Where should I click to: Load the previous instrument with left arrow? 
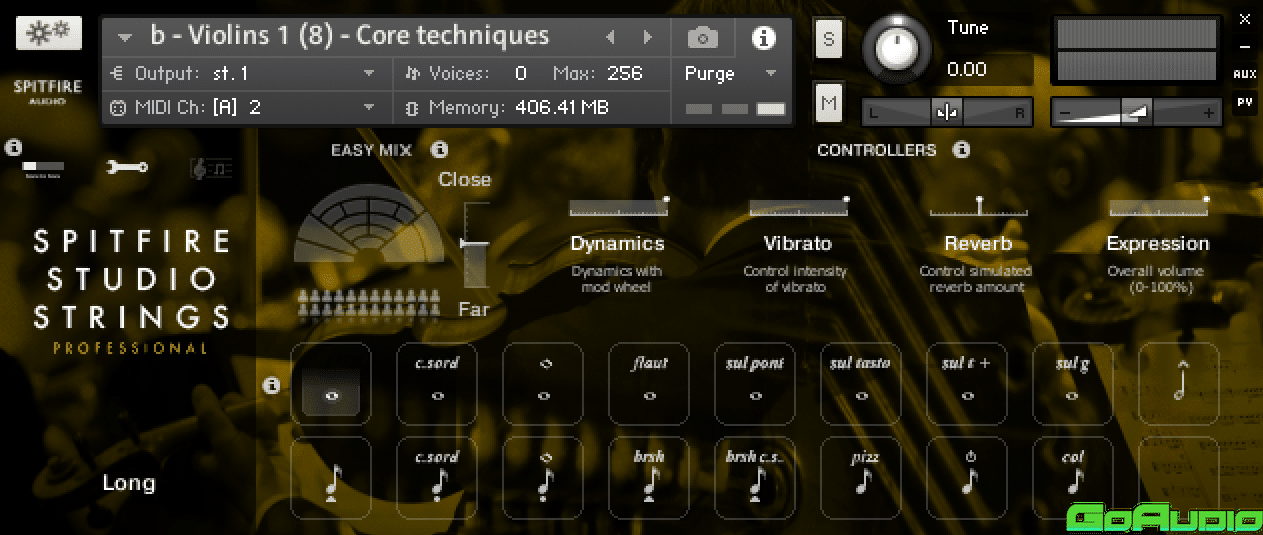[x=610, y=38]
